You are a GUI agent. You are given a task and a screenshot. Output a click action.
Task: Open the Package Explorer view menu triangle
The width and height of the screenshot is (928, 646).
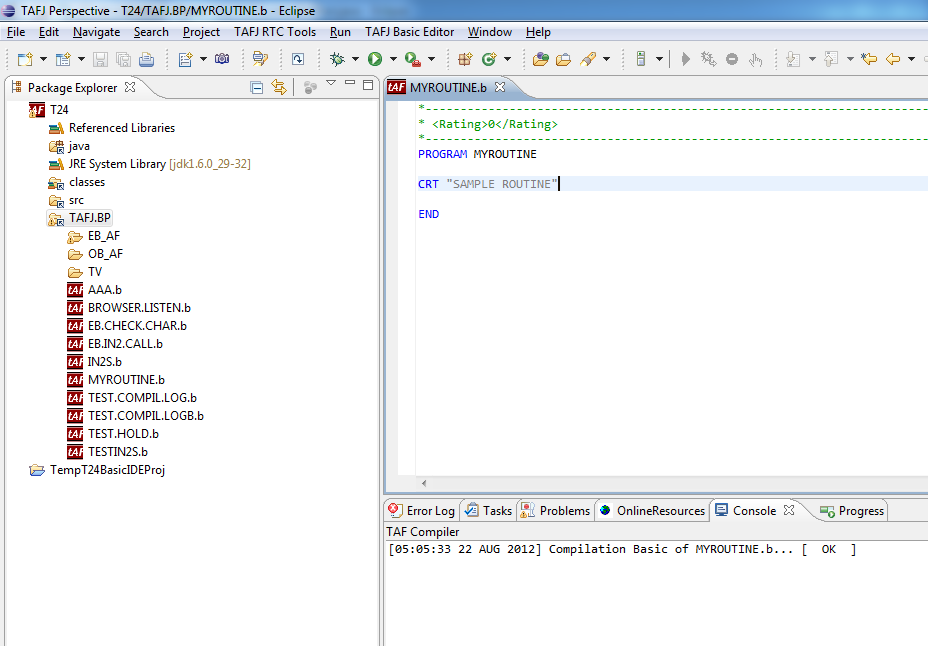[x=330, y=83]
